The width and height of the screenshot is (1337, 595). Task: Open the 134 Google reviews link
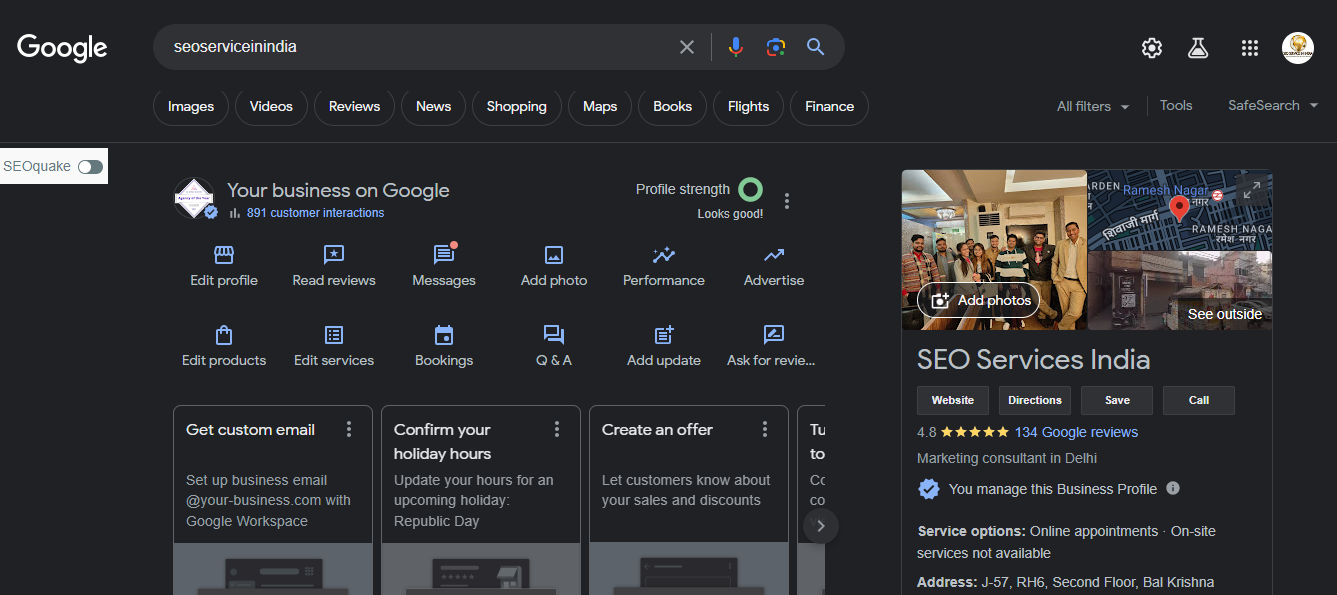click(x=1076, y=432)
